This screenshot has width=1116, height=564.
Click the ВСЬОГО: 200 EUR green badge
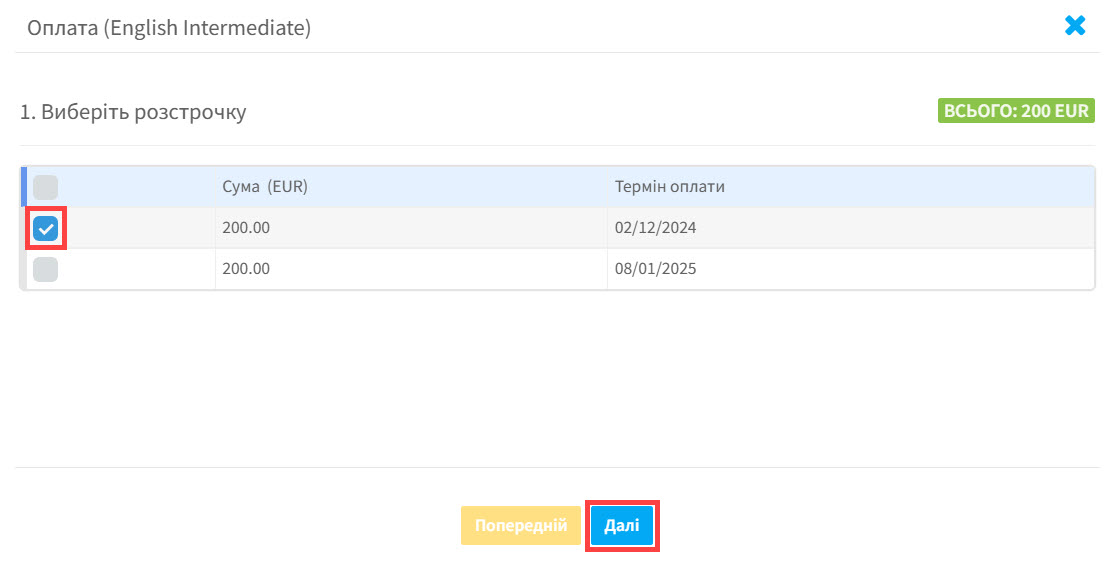click(x=1016, y=111)
